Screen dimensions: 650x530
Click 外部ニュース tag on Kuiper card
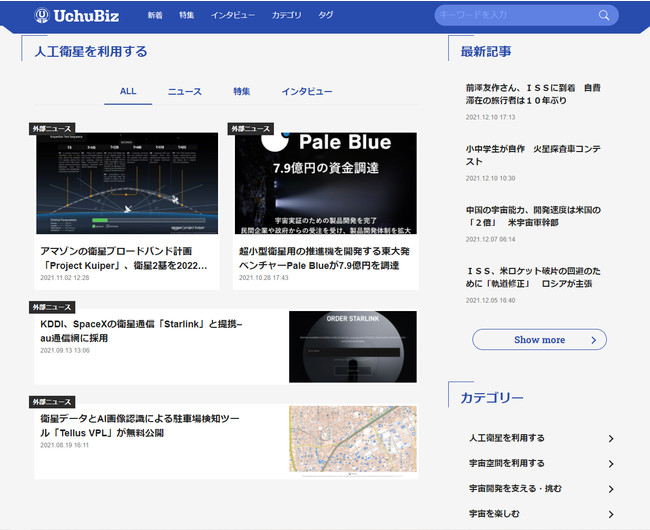click(52, 129)
